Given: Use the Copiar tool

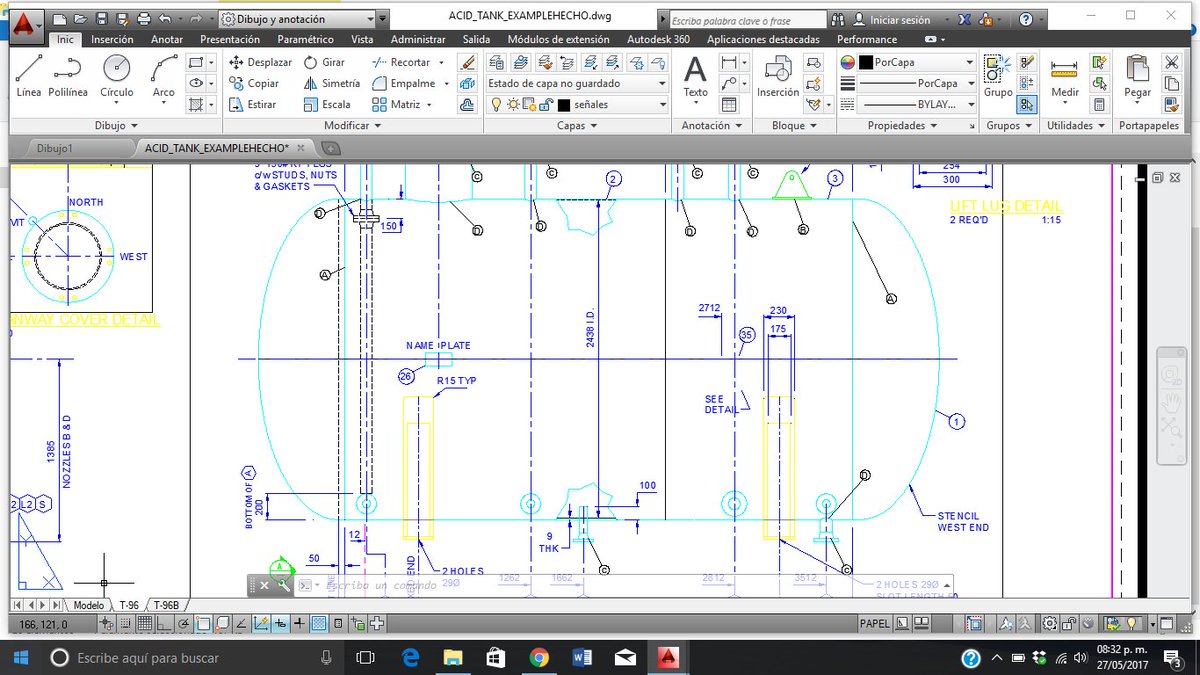Looking at the screenshot, I should (254, 84).
